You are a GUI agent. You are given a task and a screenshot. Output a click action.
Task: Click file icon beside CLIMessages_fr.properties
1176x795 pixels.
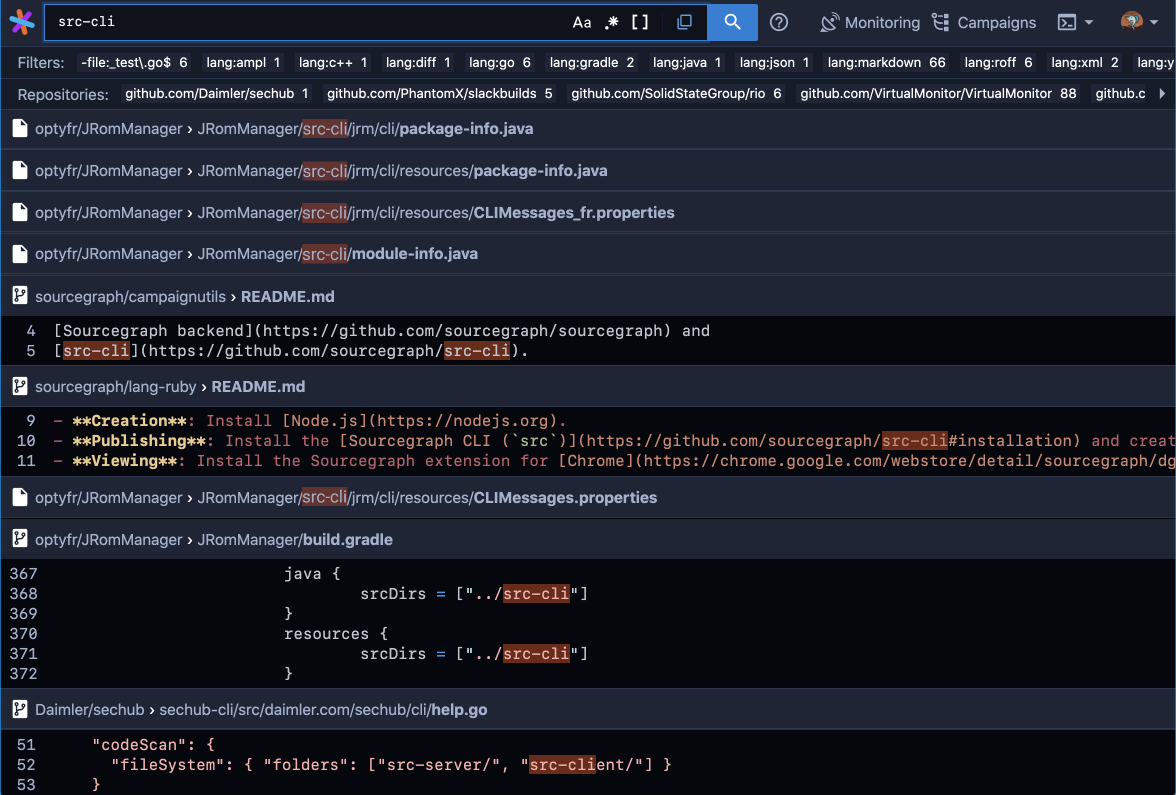[x=20, y=212]
